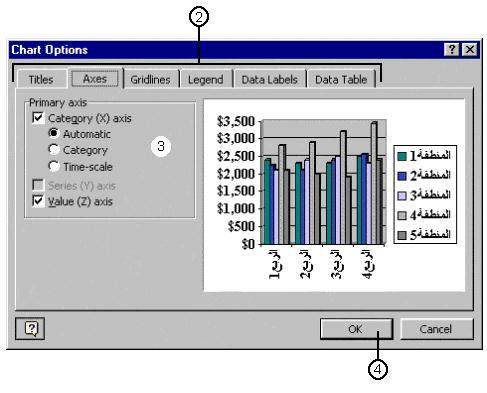Screen dimensions: 487x393
Task: Dismiss the dialog with Cancel
Action: 436,329
